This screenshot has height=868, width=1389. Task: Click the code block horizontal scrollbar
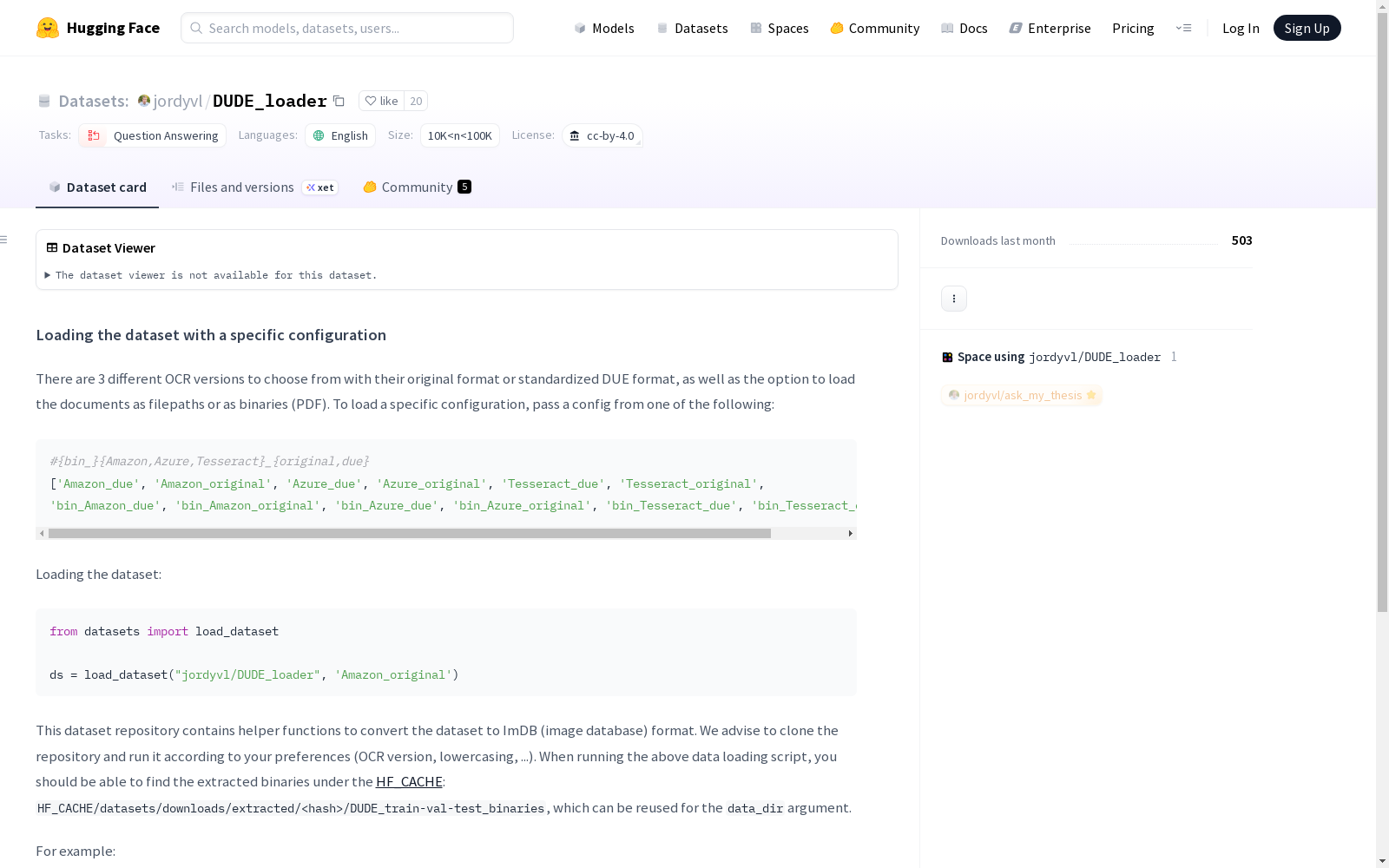coord(409,533)
